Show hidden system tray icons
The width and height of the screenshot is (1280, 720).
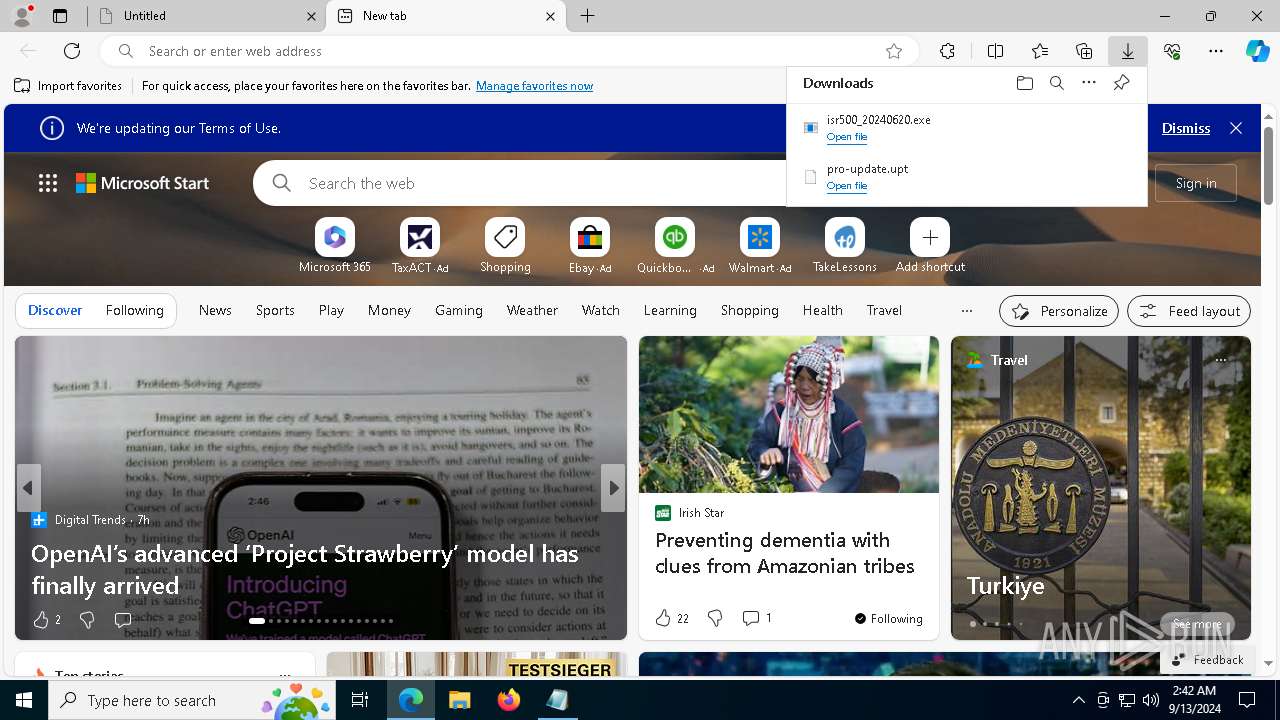pos(1078,700)
